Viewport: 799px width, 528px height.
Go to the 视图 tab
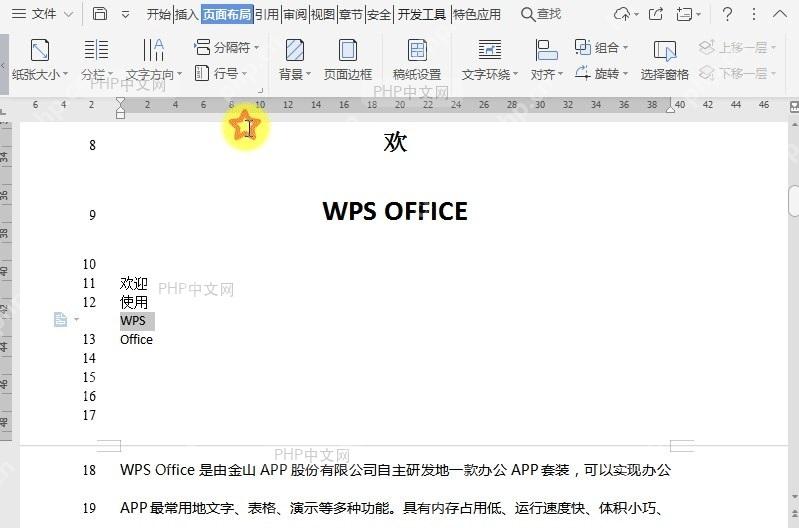(323, 14)
